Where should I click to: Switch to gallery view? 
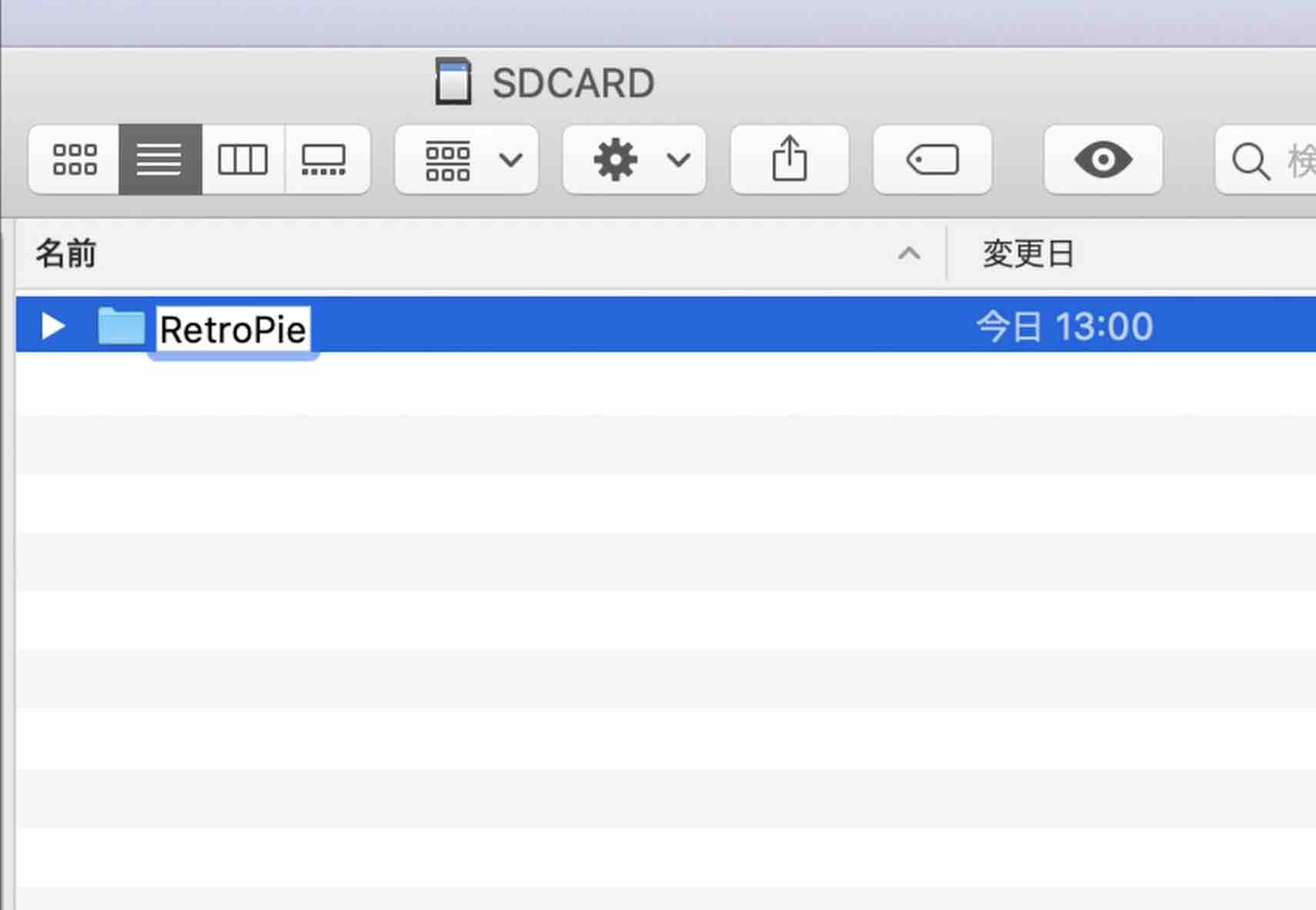tap(327, 159)
